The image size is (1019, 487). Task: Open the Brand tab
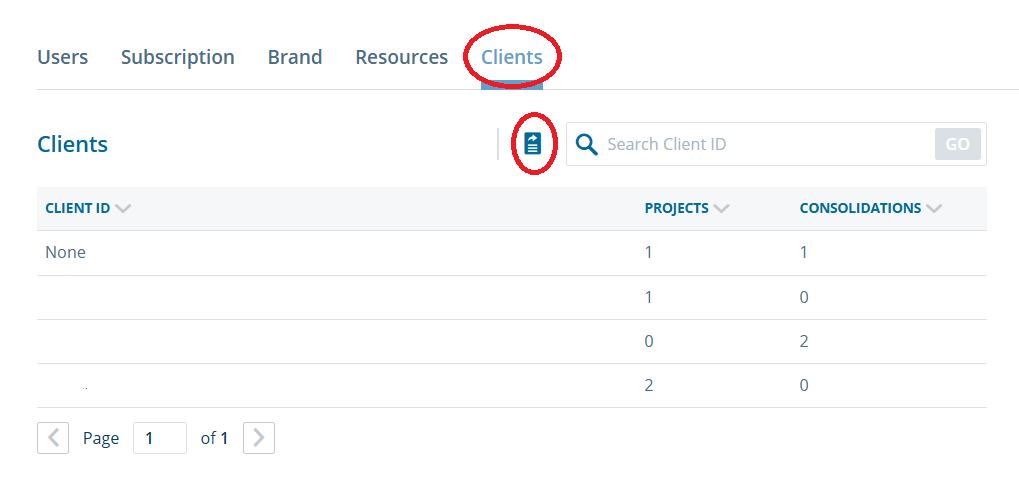(295, 57)
